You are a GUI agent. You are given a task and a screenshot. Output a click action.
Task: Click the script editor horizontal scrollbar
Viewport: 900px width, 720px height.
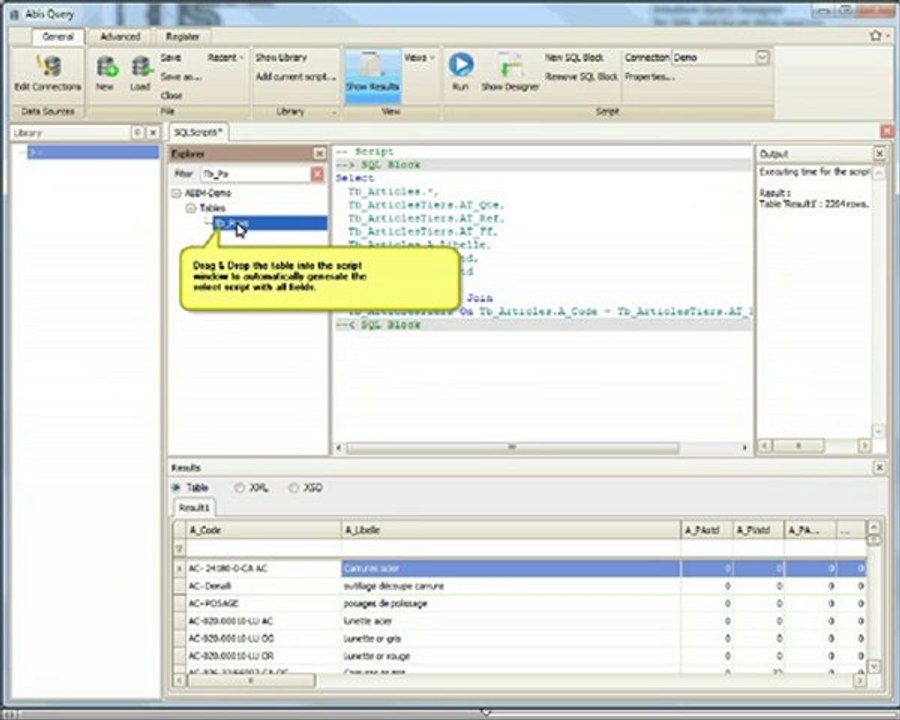tap(512, 447)
